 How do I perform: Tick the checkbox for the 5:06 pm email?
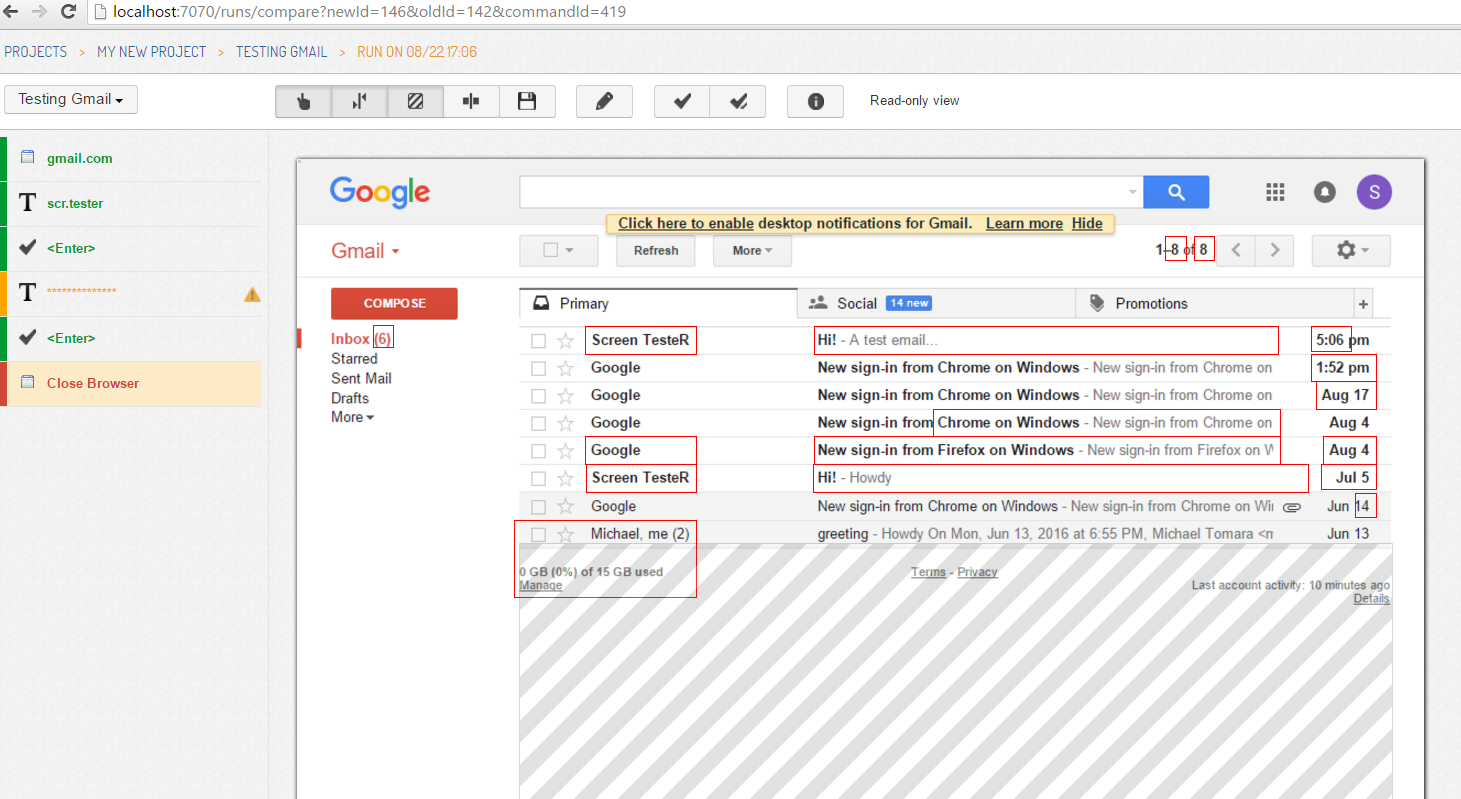pos(538,341)
